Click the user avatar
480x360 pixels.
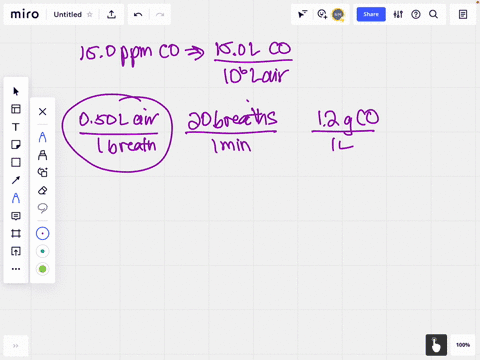pos(338,14)
